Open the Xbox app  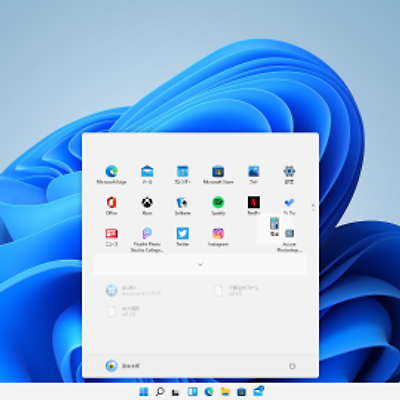(x=147, y=205)
